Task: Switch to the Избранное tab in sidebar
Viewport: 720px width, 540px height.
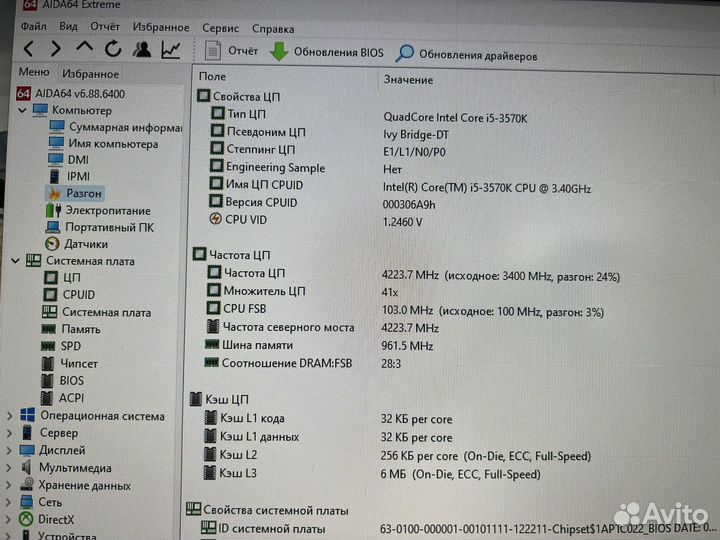Action: coord(90,74)
